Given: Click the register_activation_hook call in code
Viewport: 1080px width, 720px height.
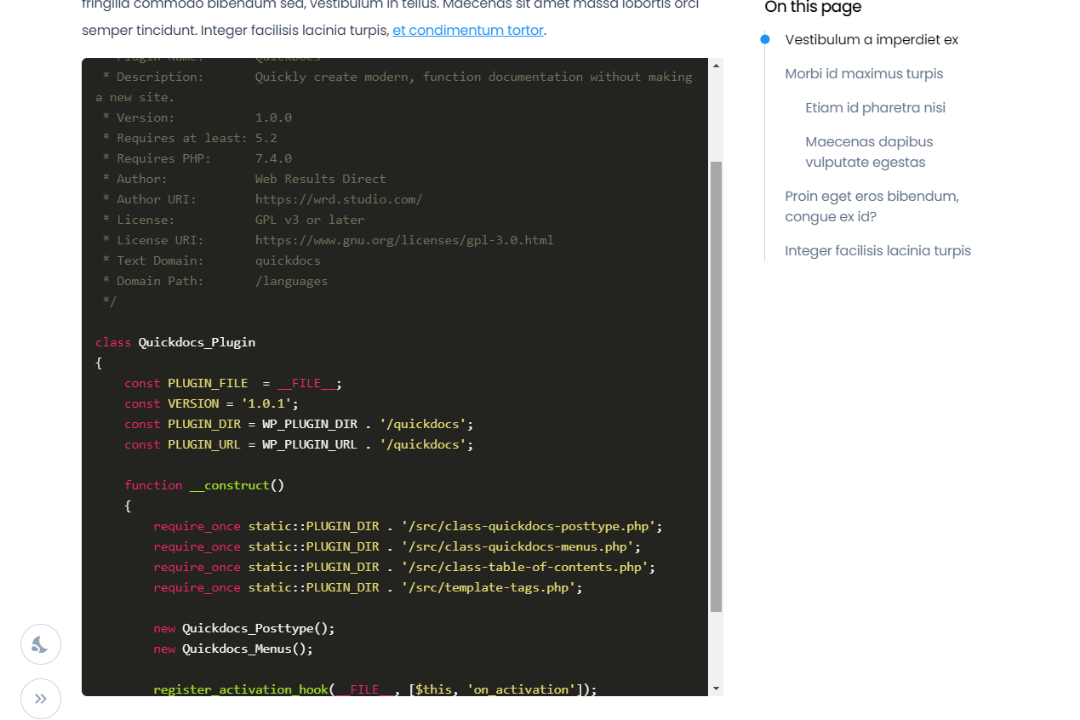Looking at the screenshot, I should coord(240,689).
